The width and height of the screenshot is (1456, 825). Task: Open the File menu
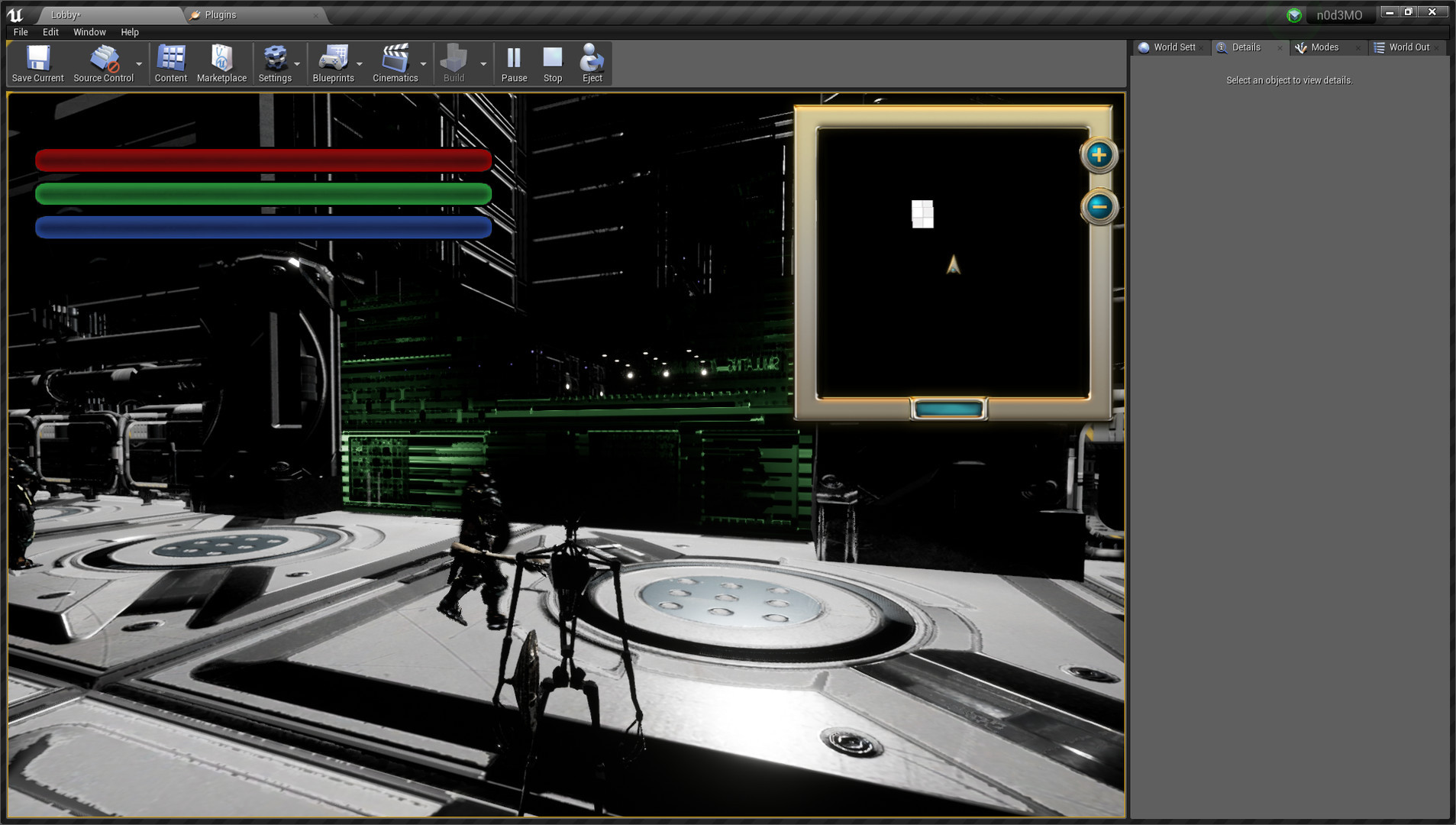coord(21,32)
